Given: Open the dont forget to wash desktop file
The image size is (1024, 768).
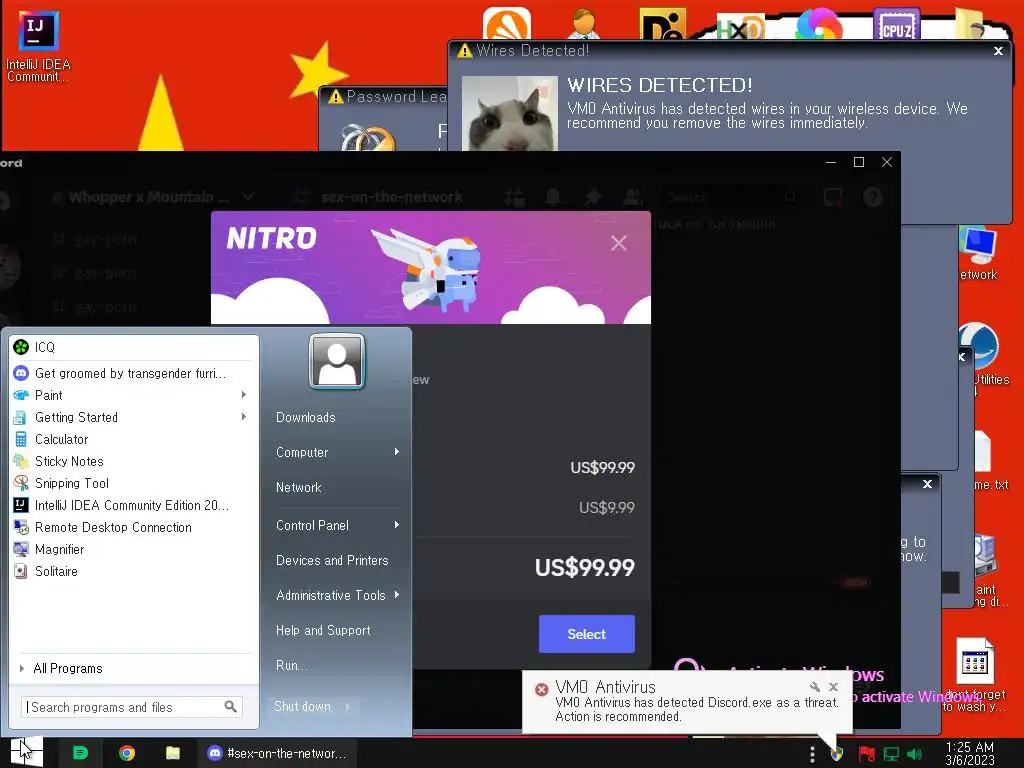Looking at the screenshot, I should tap(974, 675).
